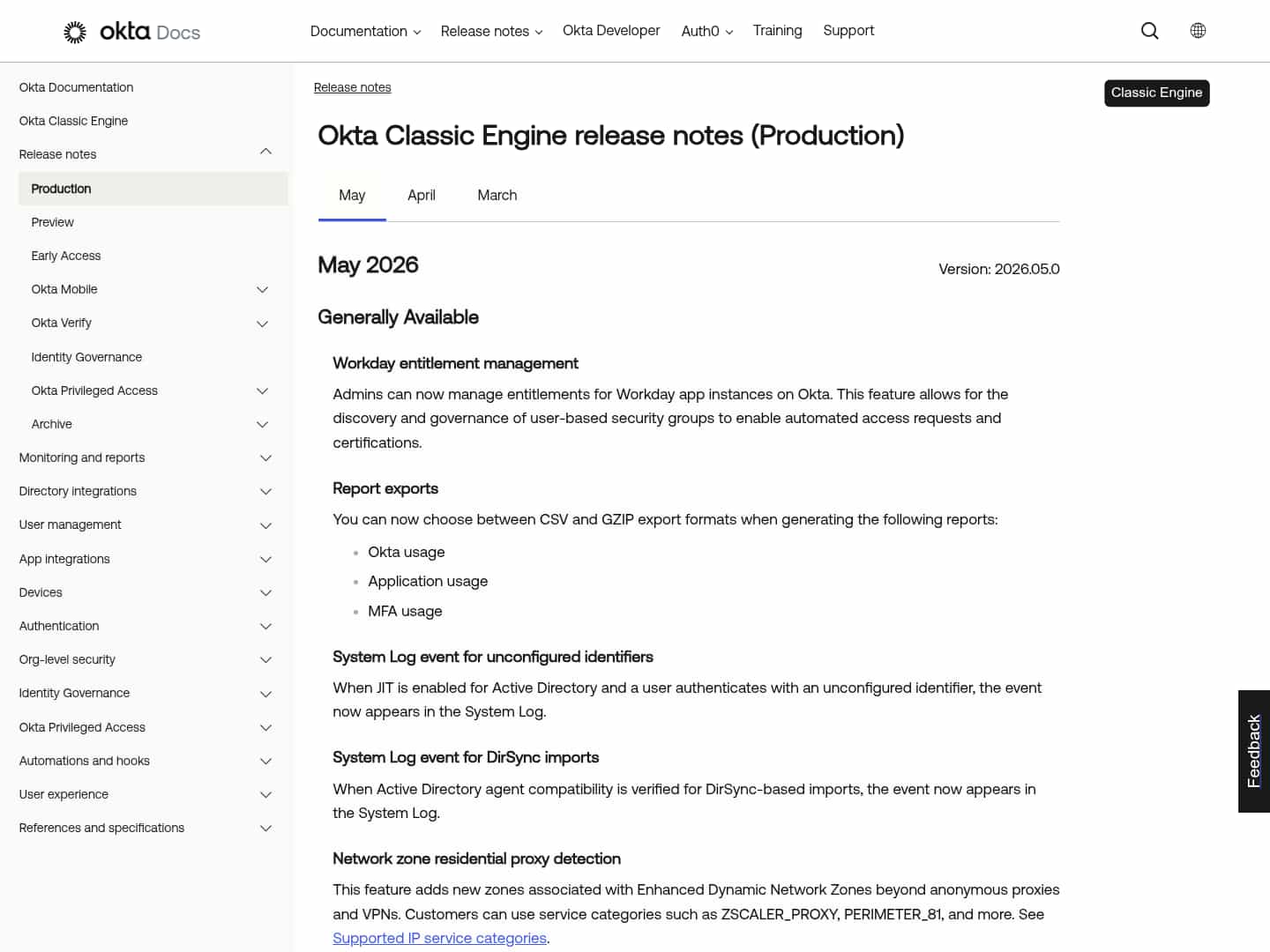Screen dimensions: 1270x952
Task: Open Identity Governance under Release notes
Action: (86, 357)
